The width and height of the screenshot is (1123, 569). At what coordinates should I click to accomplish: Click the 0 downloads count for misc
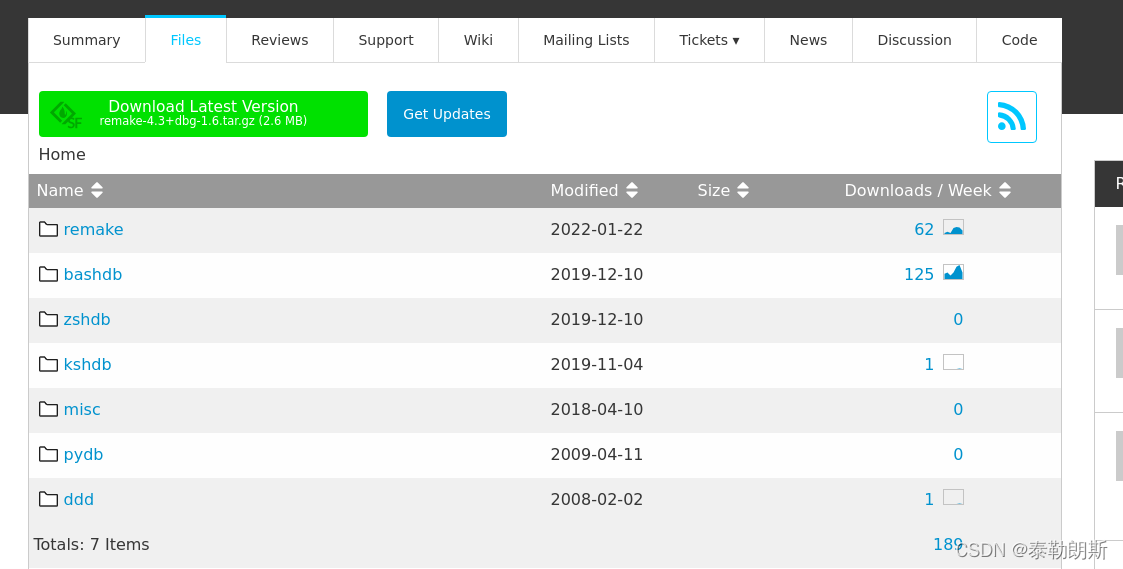click(958, 409)
